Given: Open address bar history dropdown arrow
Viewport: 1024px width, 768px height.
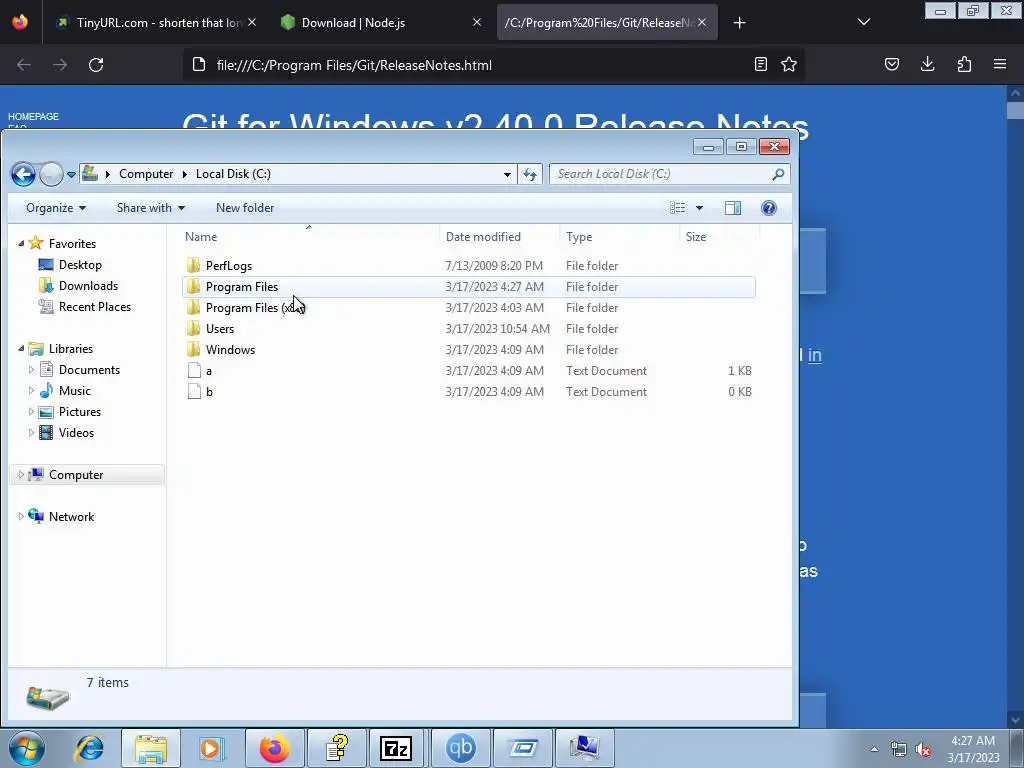Looking at the screenshot, I should click(x=507, y=174).
